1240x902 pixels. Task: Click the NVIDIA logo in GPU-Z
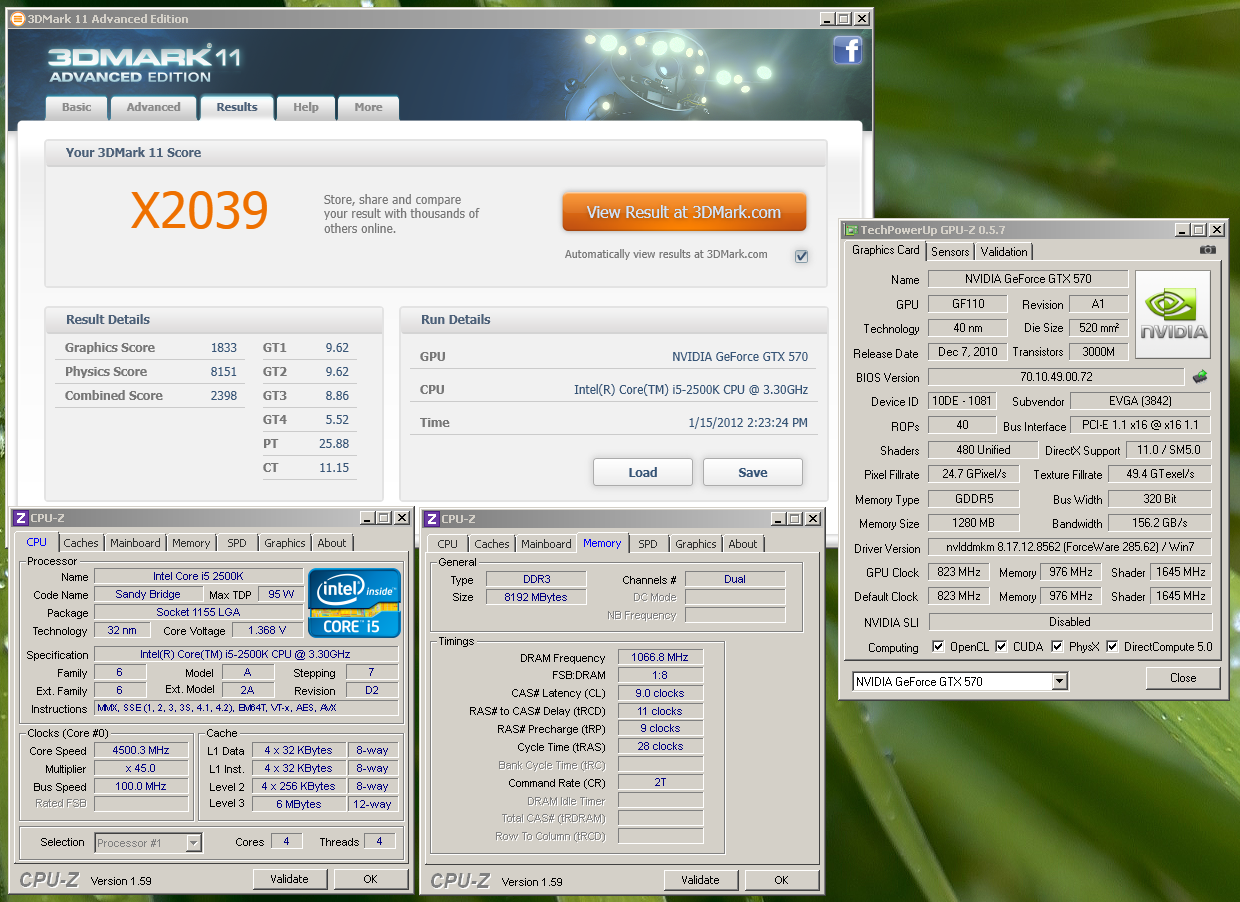tap(1173, 314)
